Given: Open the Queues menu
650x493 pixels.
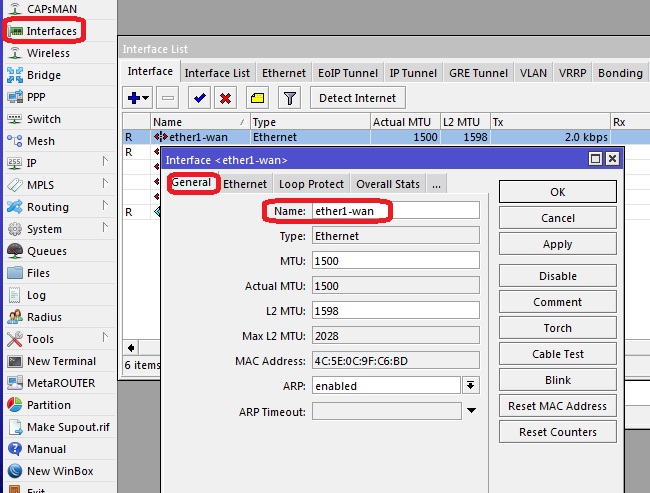Looking at the screenshot, I should click(46, 251).
